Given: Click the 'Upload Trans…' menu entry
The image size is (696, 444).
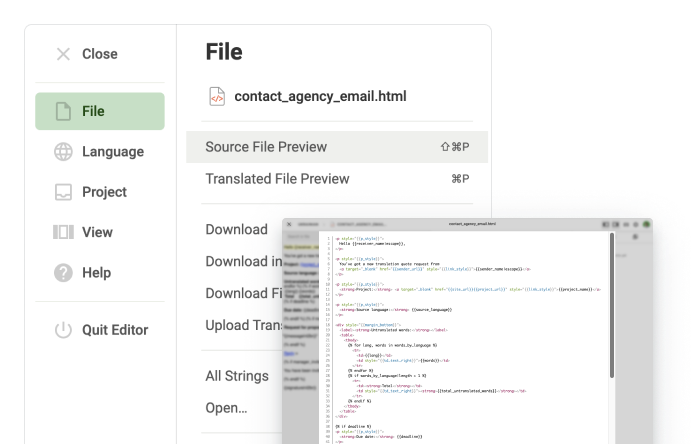Looking at the screenshot, I should 242,325.
